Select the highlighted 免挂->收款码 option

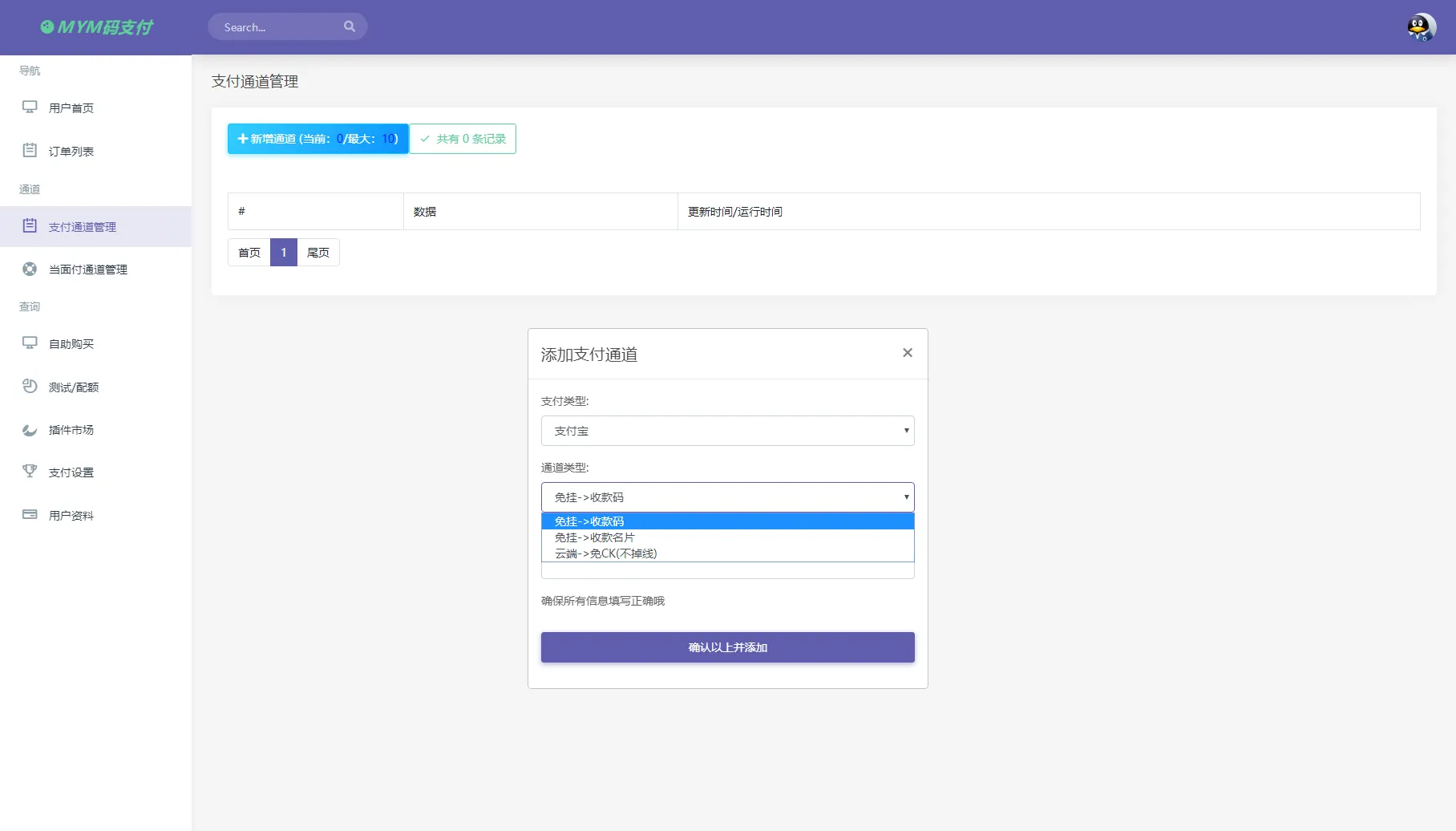click(589, 521)
